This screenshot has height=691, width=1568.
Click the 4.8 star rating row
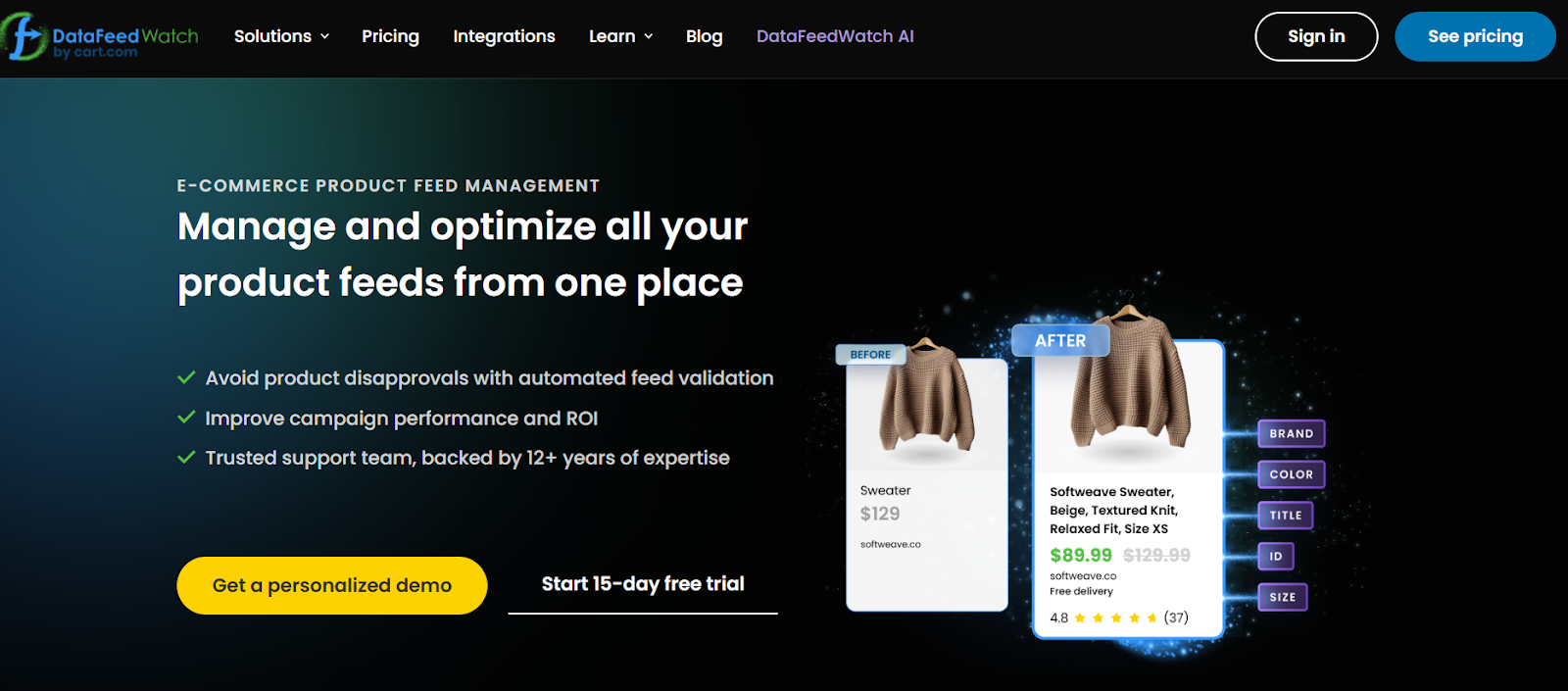pos(1119,617)
